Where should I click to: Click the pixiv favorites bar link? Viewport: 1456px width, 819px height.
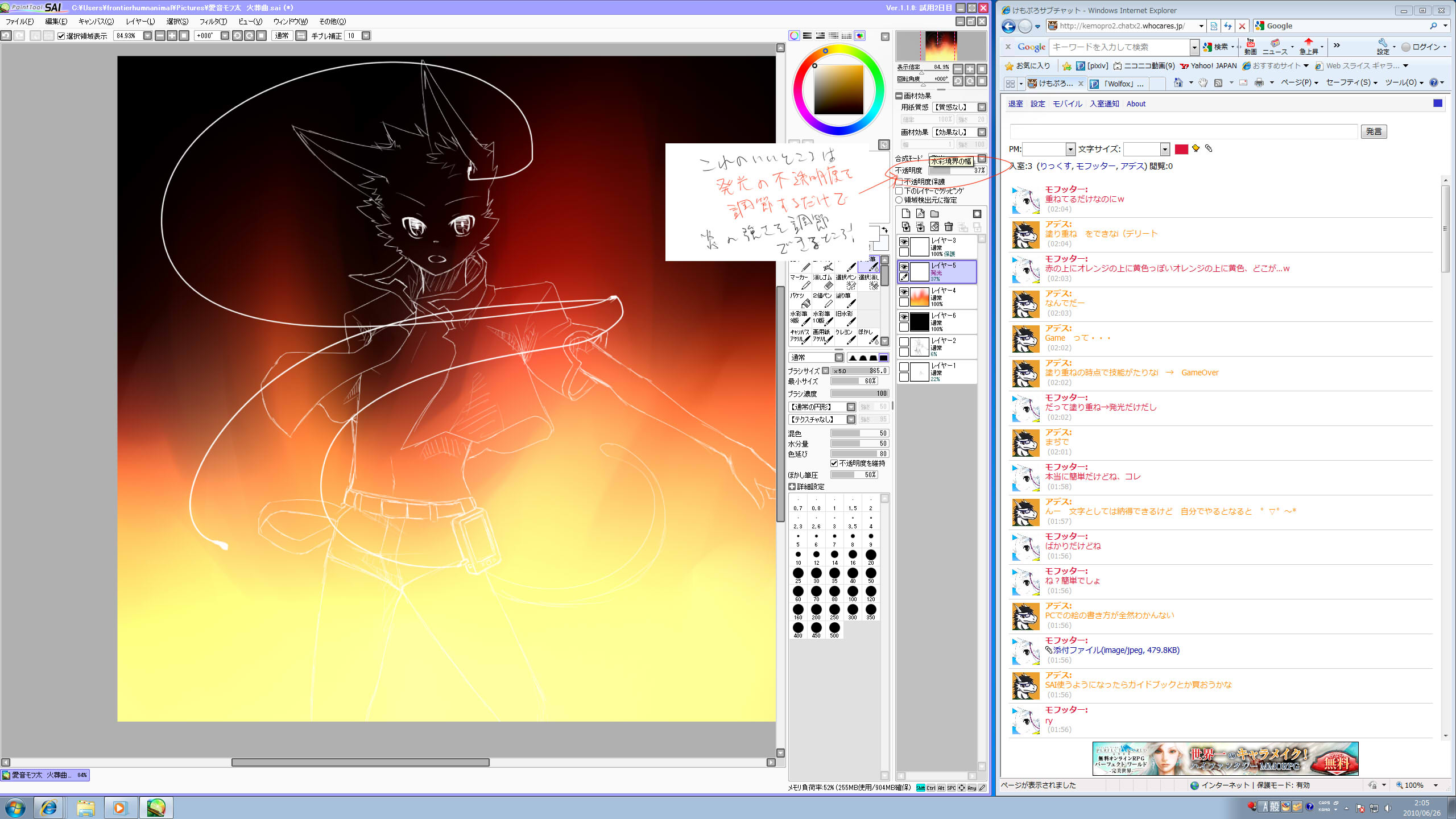[1092, 66]
